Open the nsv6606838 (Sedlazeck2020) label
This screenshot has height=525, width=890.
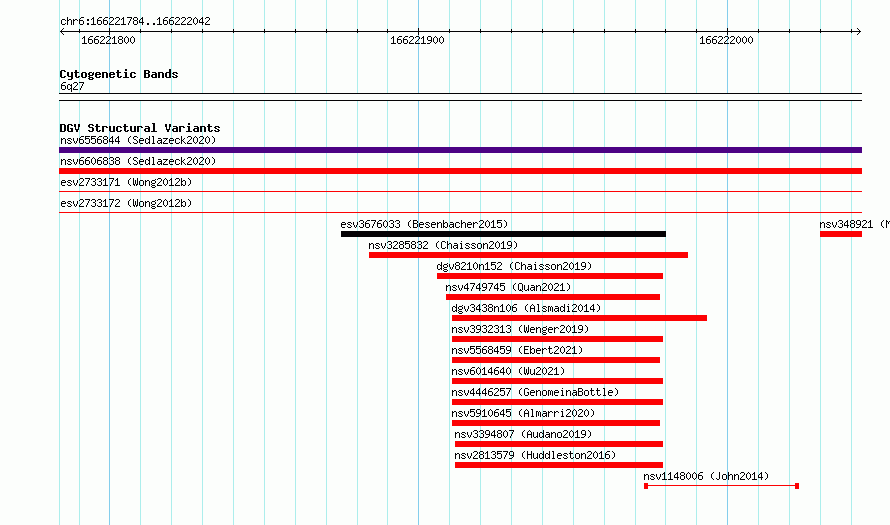[138, 161]
